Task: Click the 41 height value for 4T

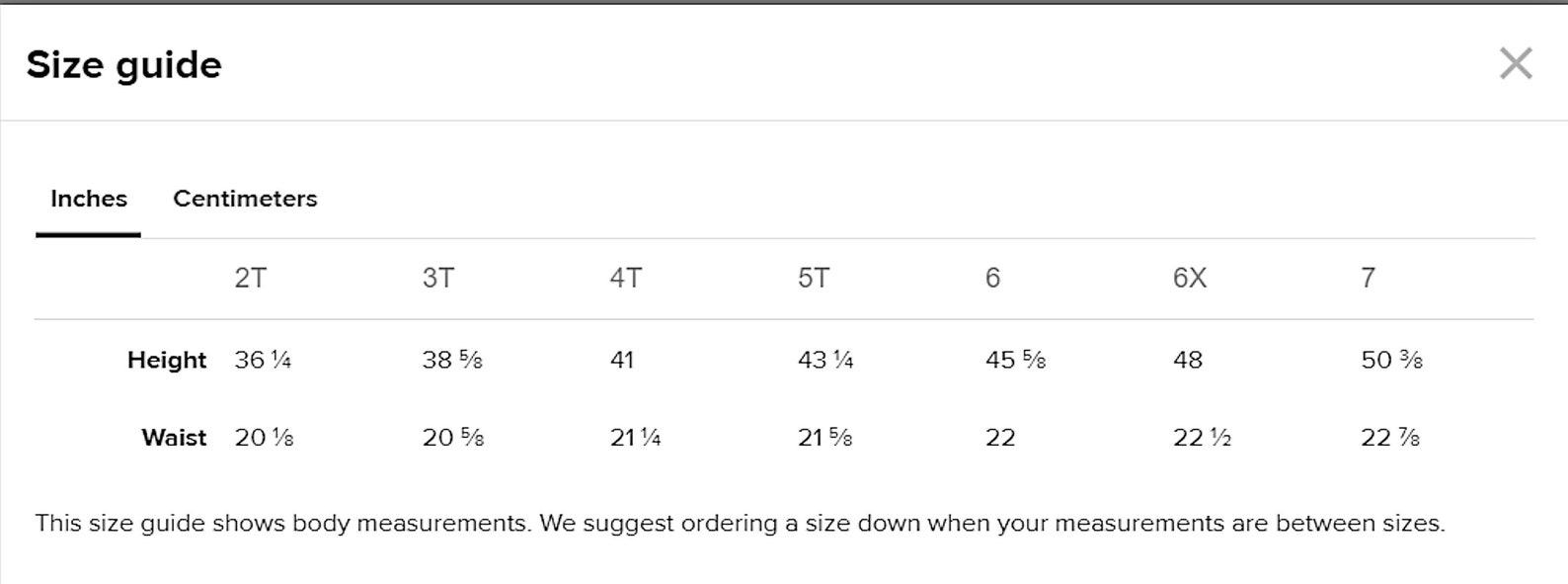Action: 622,360
